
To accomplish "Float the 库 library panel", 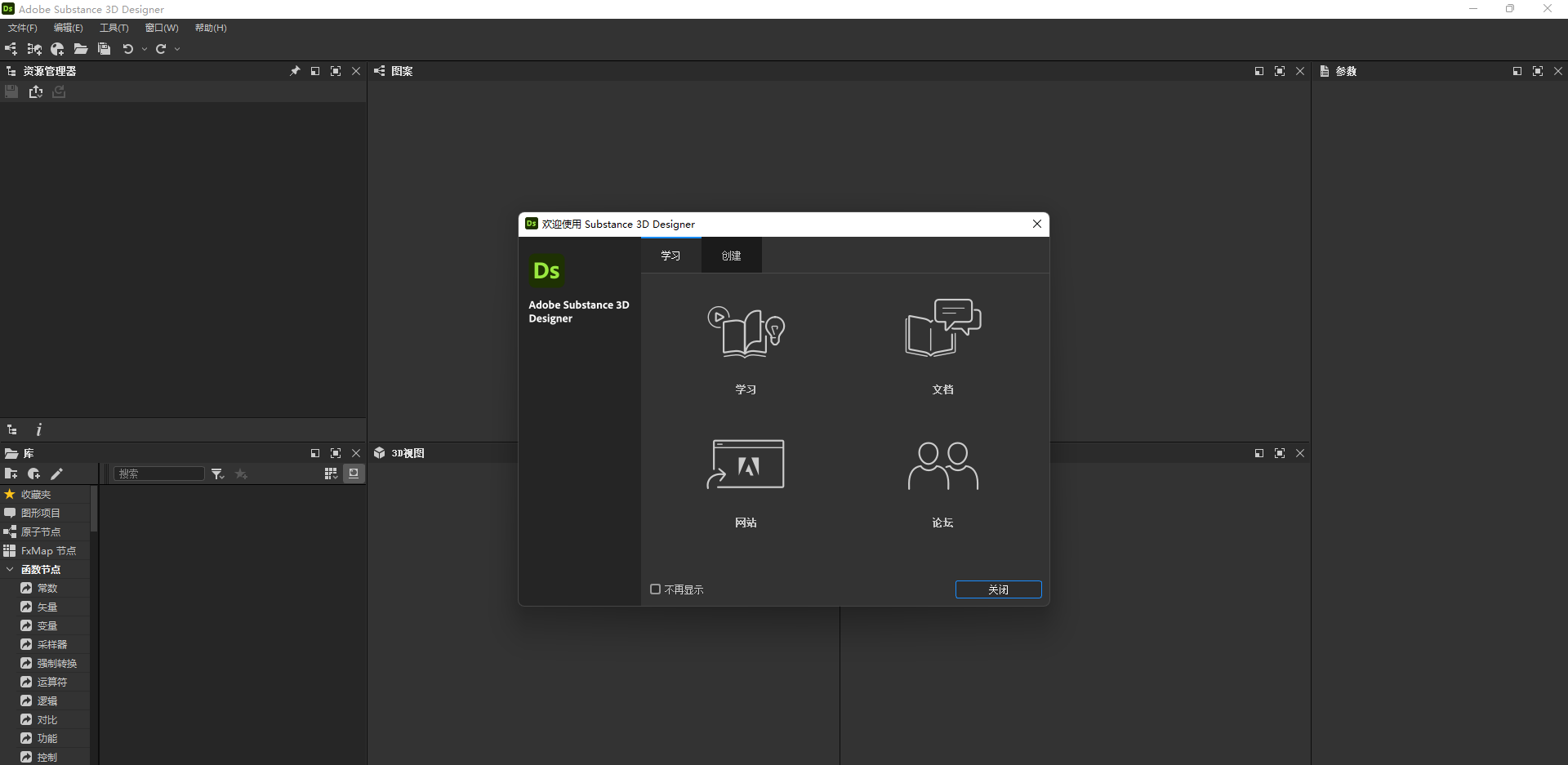I will (x=315, y=453).
